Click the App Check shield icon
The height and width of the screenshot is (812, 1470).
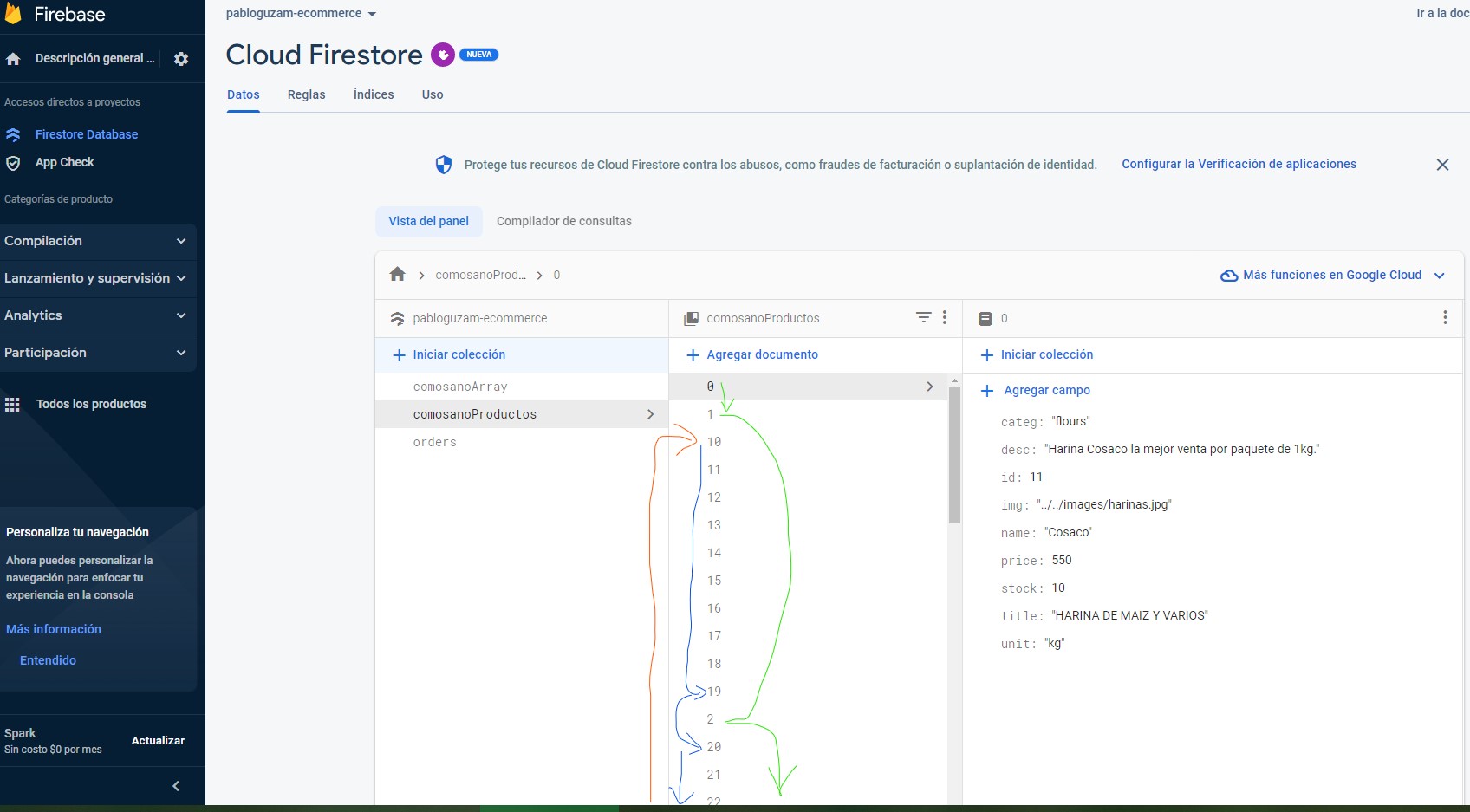tap(13, 163)
